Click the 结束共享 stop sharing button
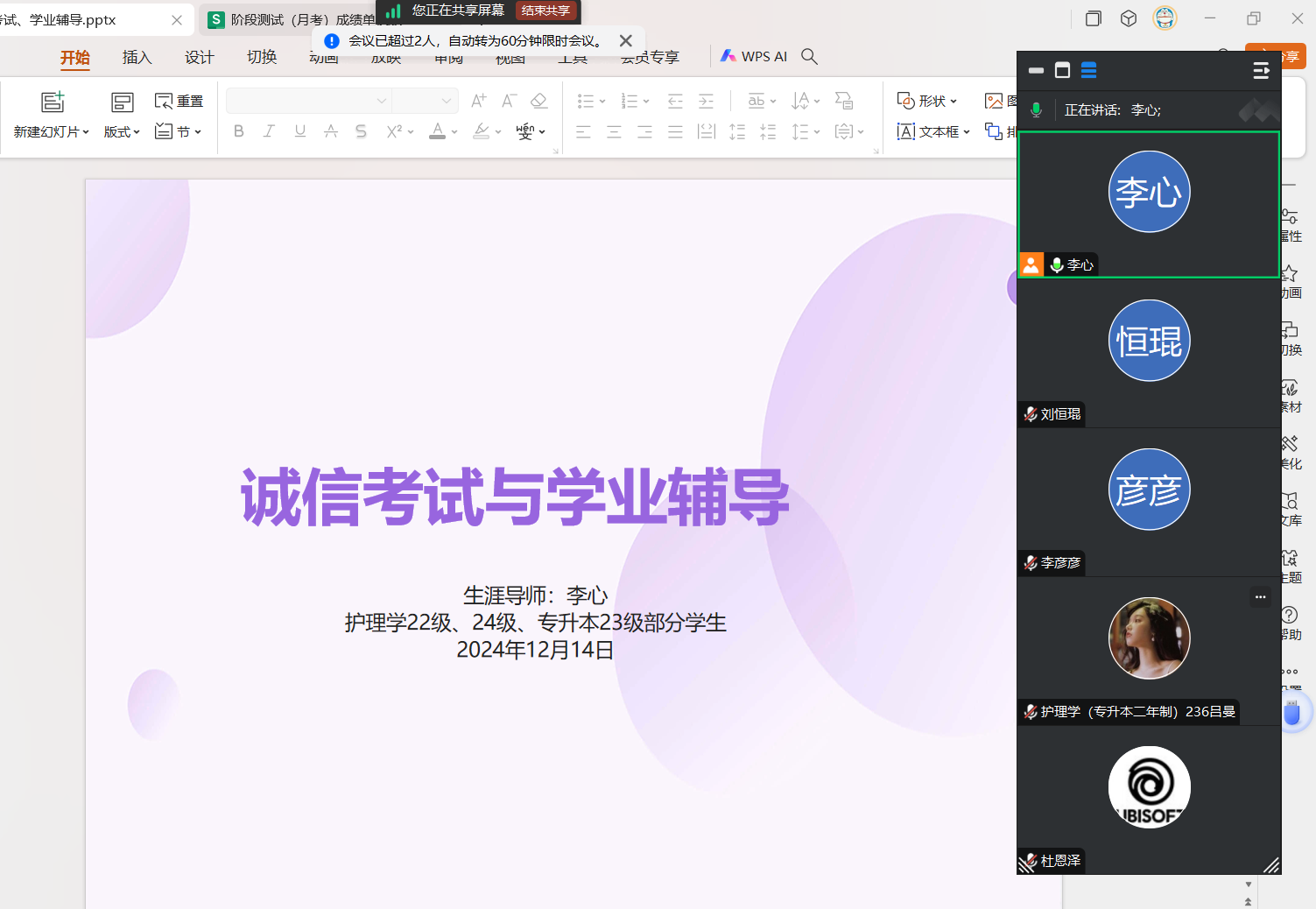The width and height of the screenshot is (1316, 909). tap(545, 11)
